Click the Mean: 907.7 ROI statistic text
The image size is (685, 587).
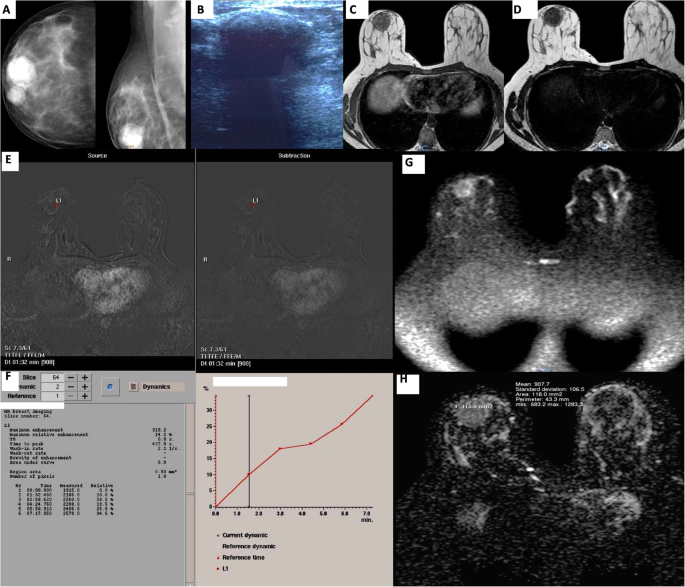532,384
